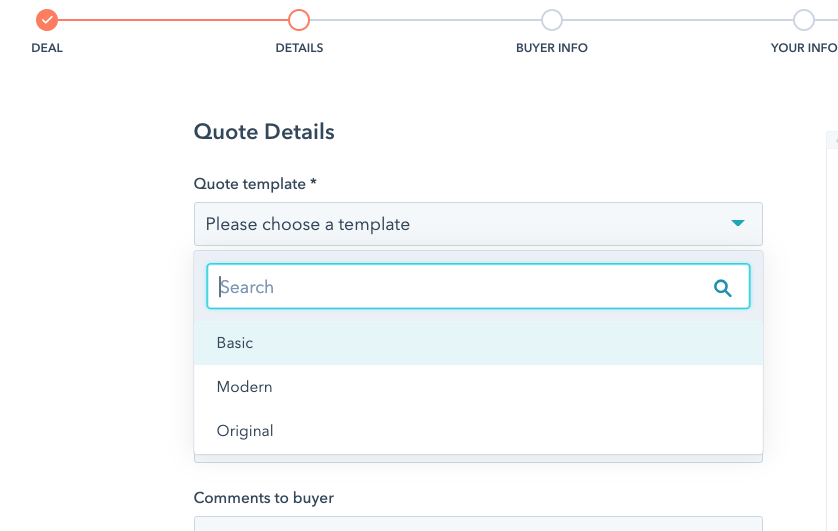Image resolution: width=838 pixels, height=531 pixels.
Task: Click the field edge below the template list
Action: [478, 459]
